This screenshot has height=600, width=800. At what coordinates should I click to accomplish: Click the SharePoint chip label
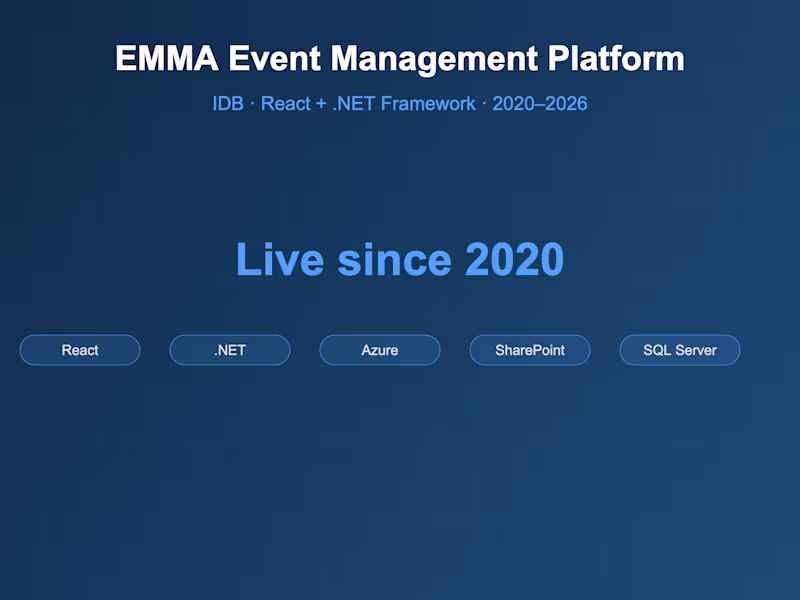tap(530, 350)
